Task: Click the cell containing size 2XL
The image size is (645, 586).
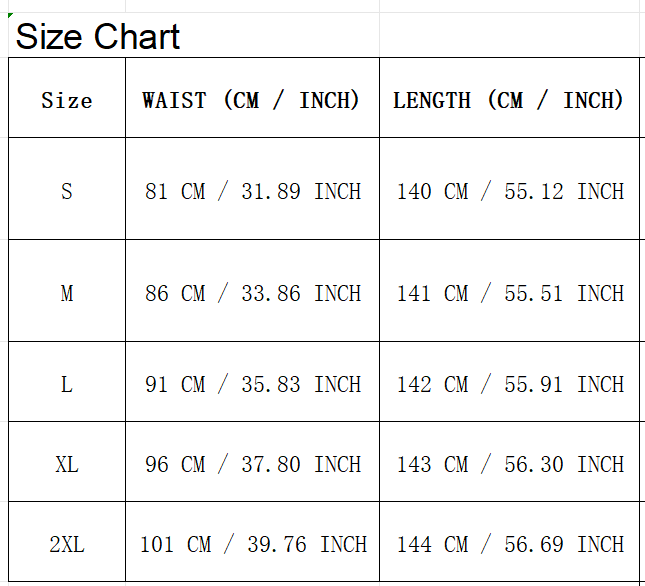Action: pos(67,542)
